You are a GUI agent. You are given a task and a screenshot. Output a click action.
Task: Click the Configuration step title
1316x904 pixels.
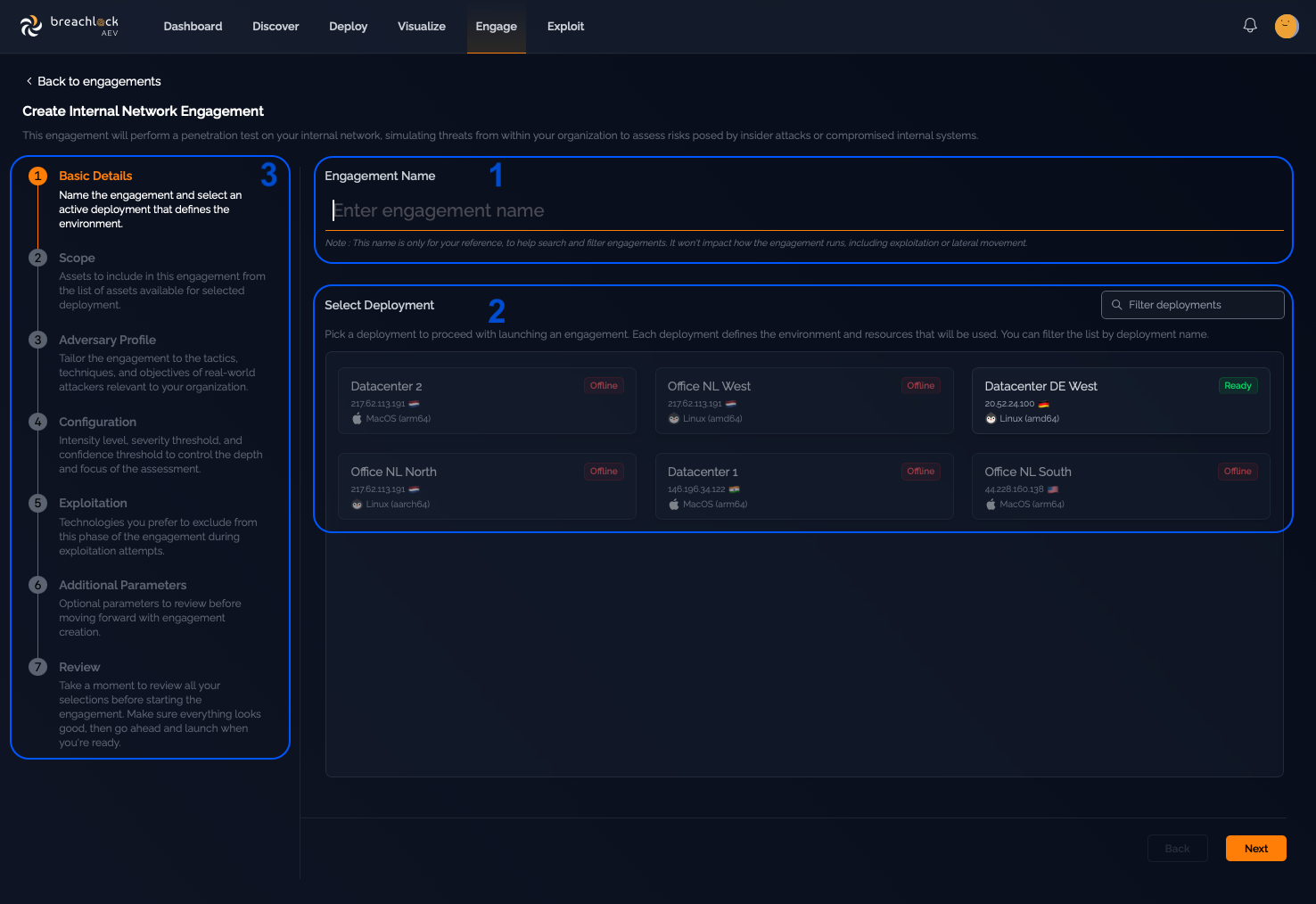tap(97, 422)
